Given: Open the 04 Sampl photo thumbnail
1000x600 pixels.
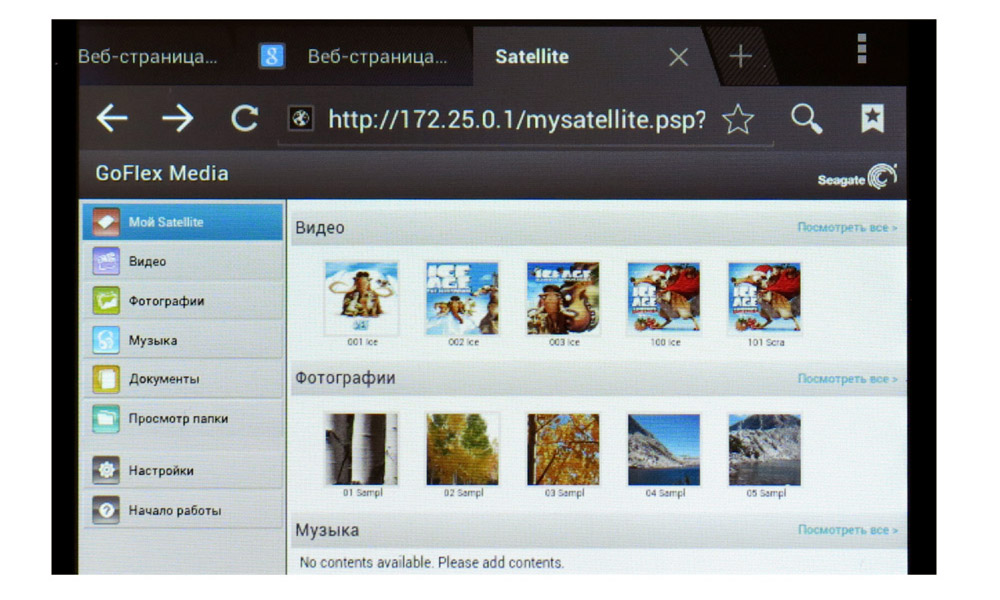Looking at the screenshot, I should pyautogui.click(x=664, y=449).
